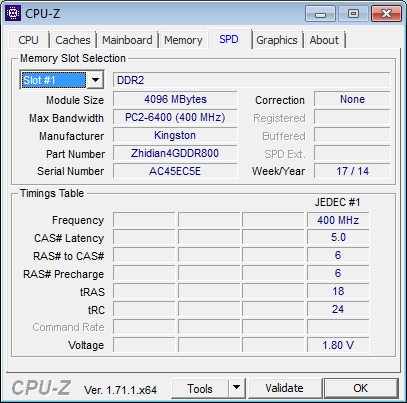The height and width of the screenshot is (403, 407).
Task: Click the empty Registered field
Action: (352, 117)
